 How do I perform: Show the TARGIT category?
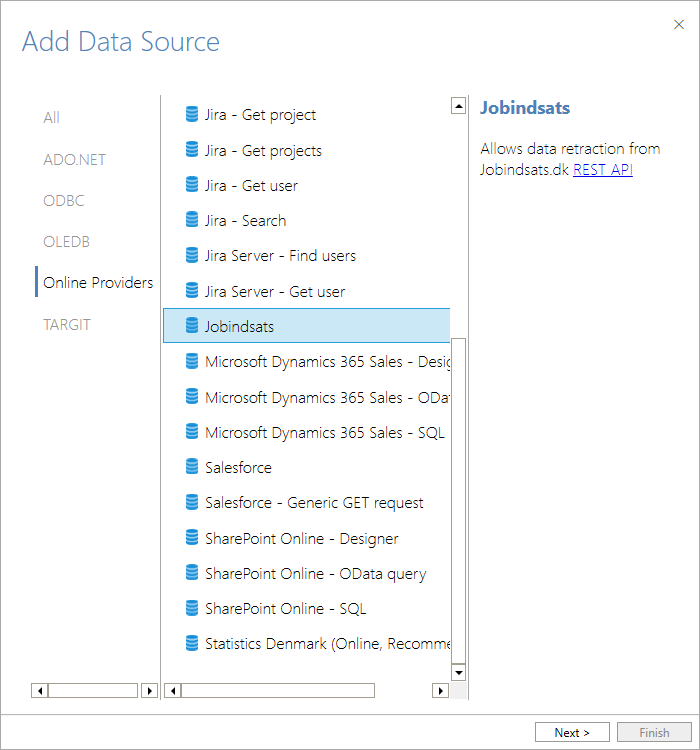pos(67,325)
